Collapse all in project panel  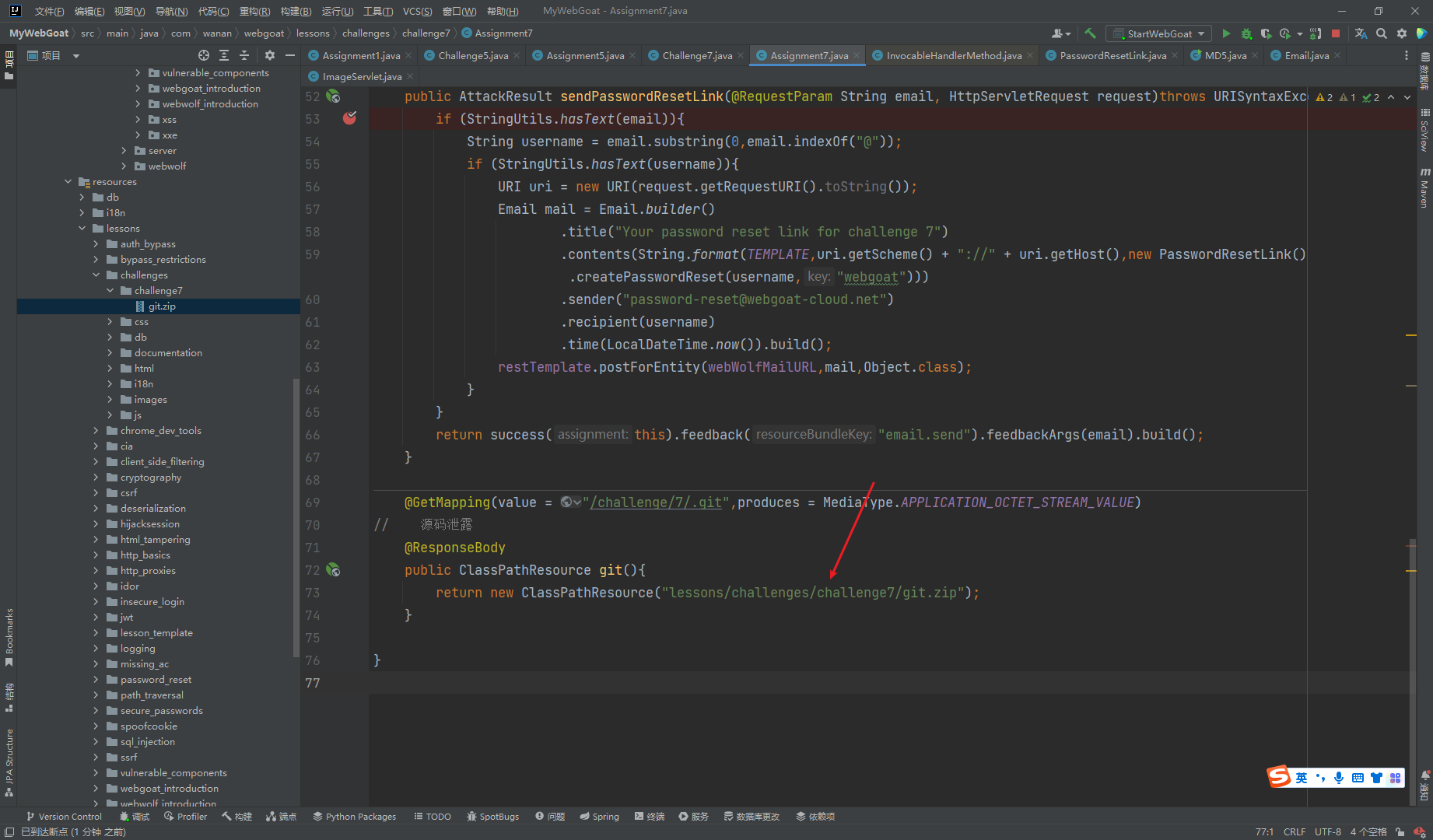(244, 55)
